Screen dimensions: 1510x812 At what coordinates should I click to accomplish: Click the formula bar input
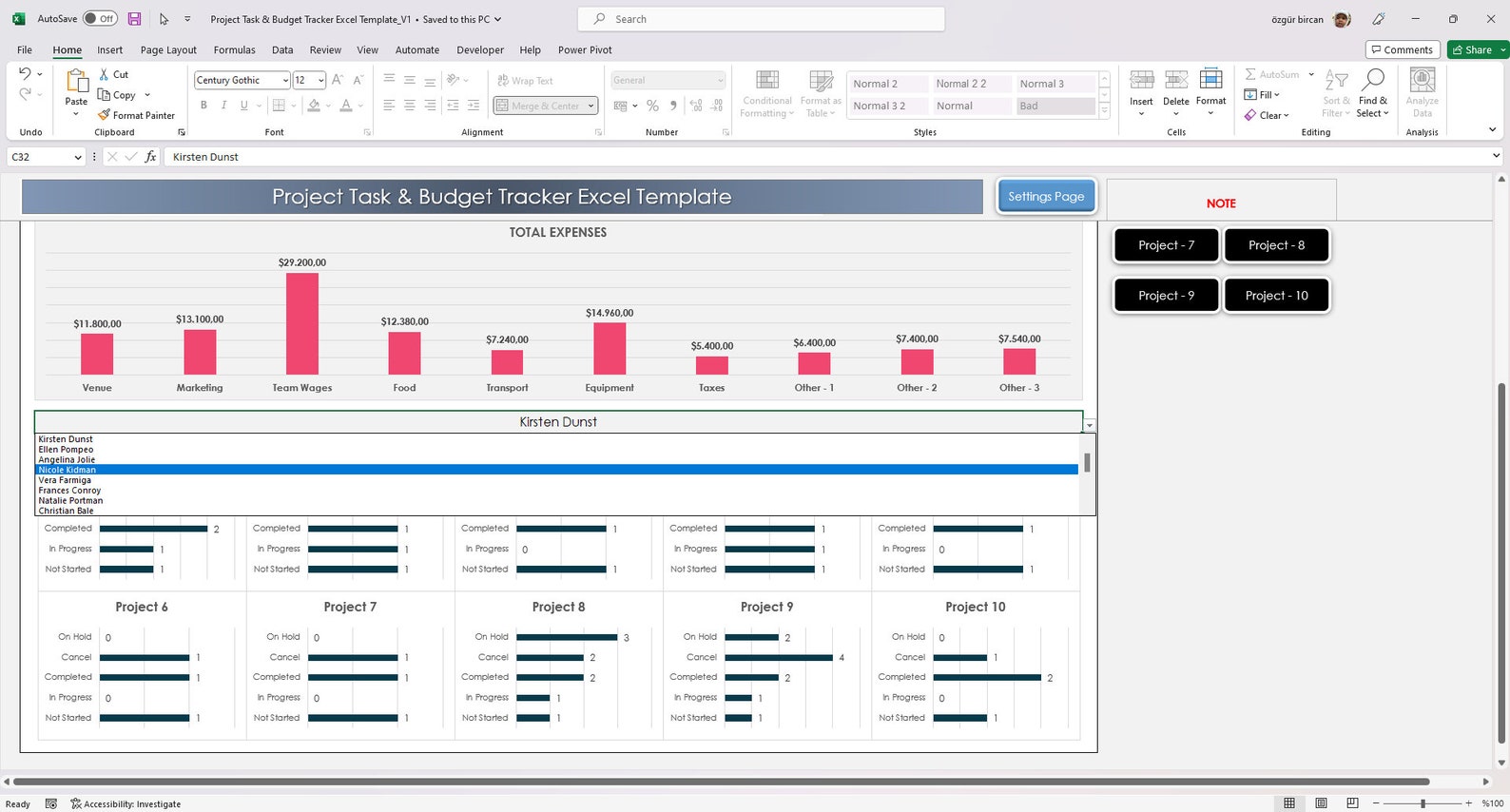(x=825, y=157)
